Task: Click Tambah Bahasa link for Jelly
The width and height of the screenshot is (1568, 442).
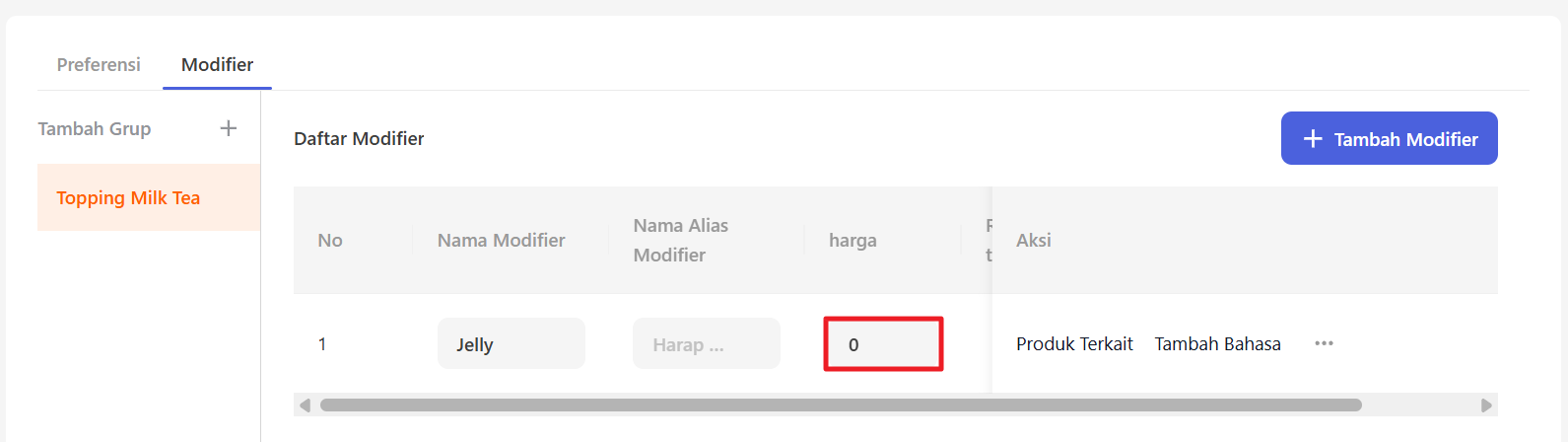Action: pyautogui.click(x=1217, y=343)
